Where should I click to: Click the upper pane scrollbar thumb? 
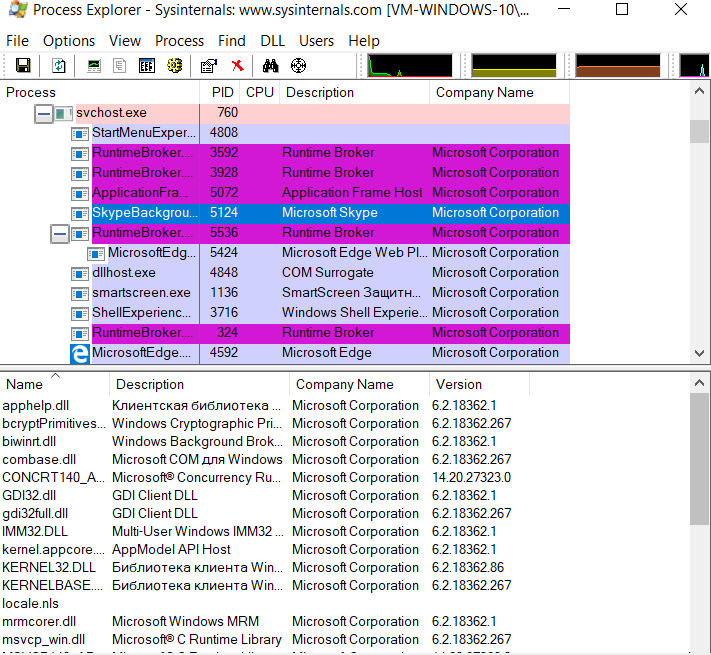tap(700, 131)
